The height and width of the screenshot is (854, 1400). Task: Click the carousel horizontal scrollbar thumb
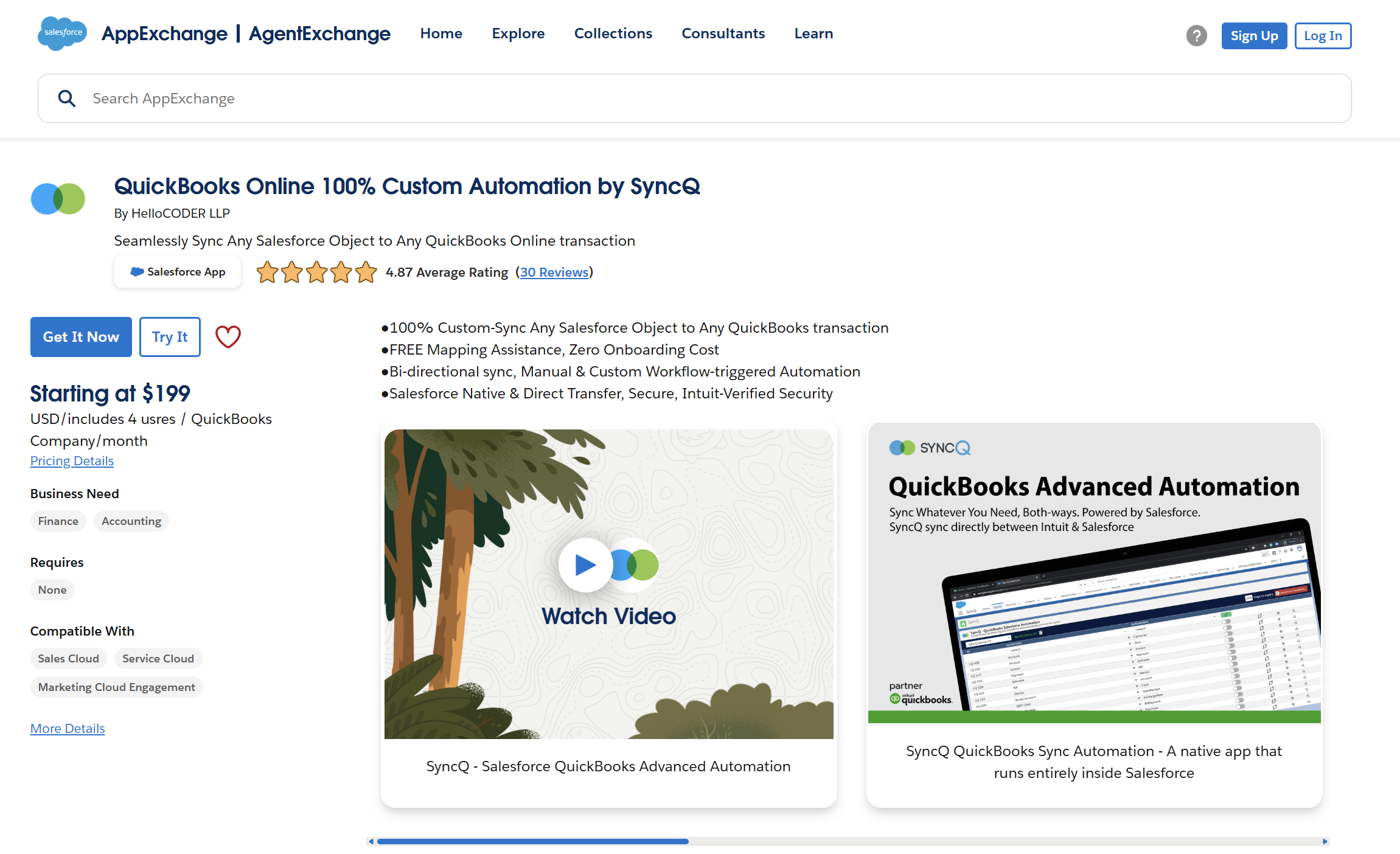(x=533, y=842)
